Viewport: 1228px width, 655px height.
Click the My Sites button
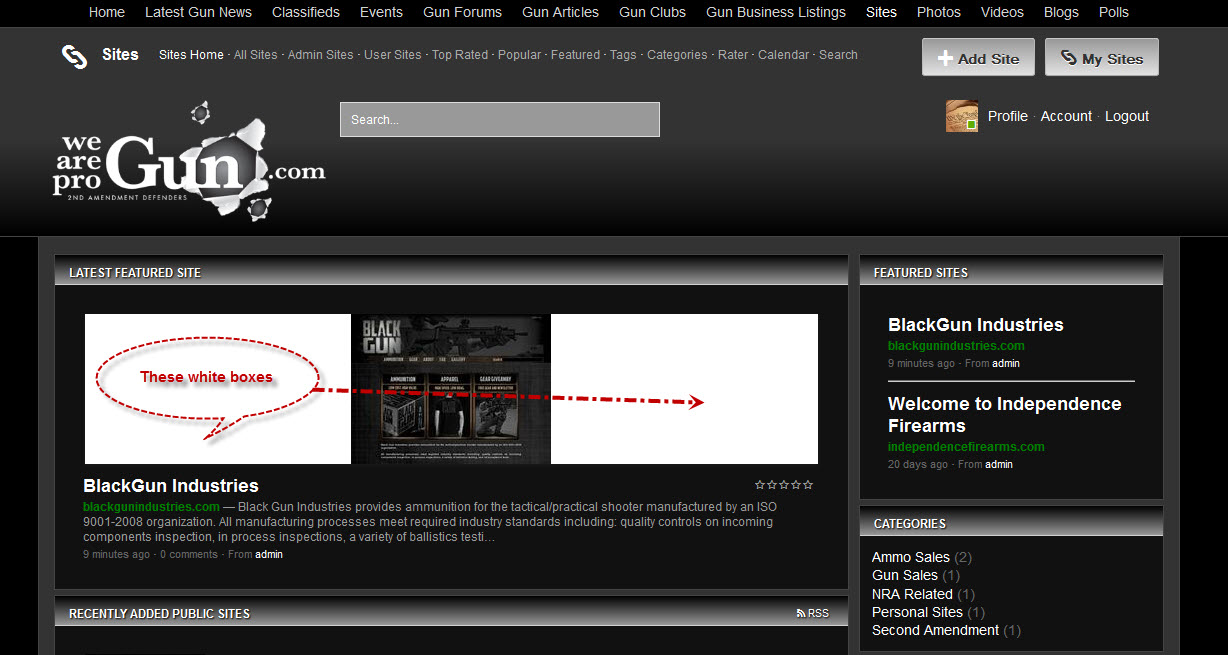(x=1102, y=58)
